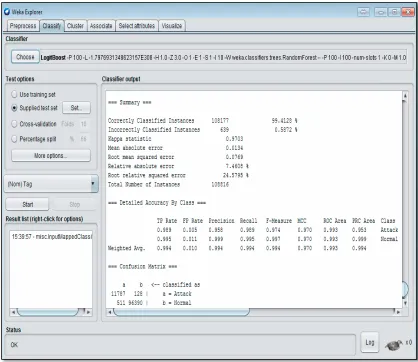Click the Root mean squared error line
Viewport: 418px width, 362px height.
(x=175, y=157)
